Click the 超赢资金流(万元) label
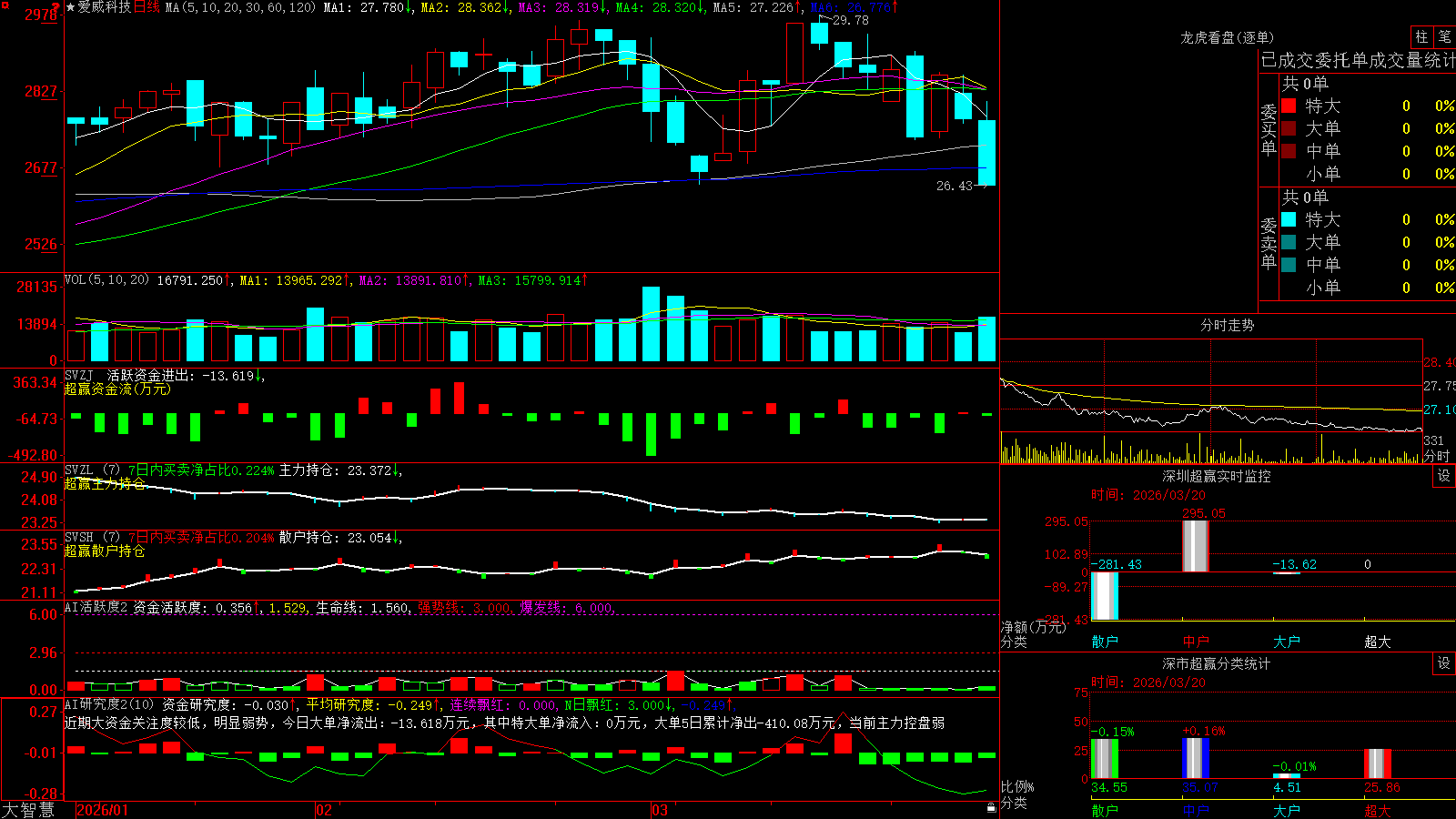The height and width of the screenshot is (819, 1456). (117, 389)
